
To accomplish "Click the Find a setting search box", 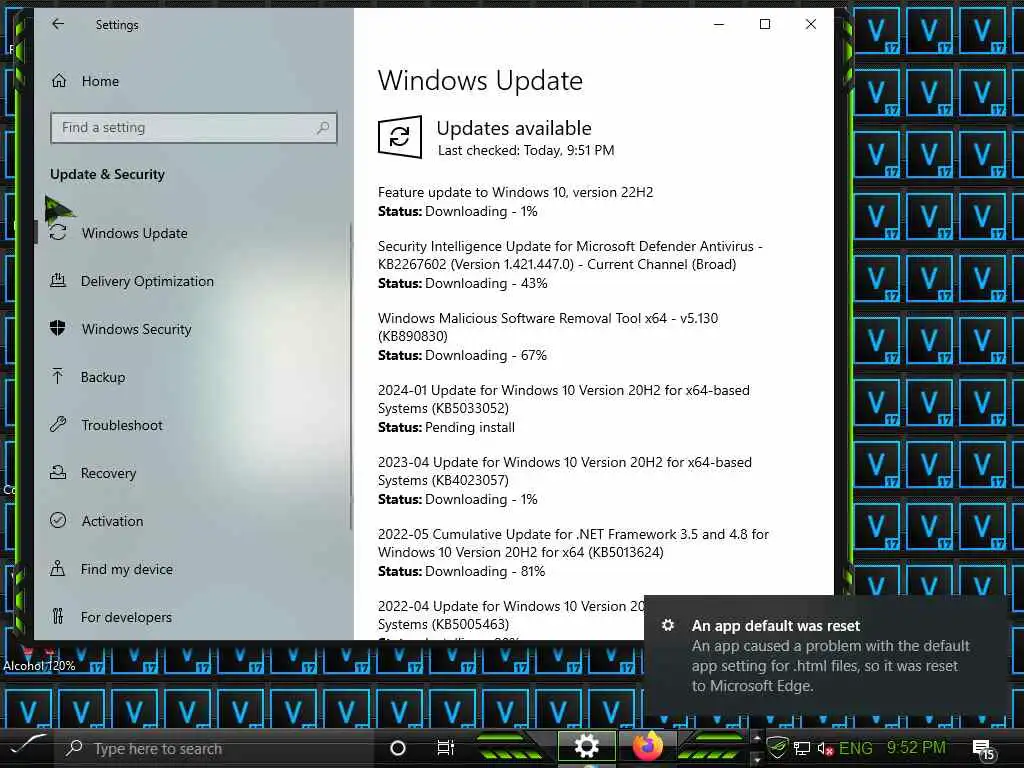I will (193, 127).
